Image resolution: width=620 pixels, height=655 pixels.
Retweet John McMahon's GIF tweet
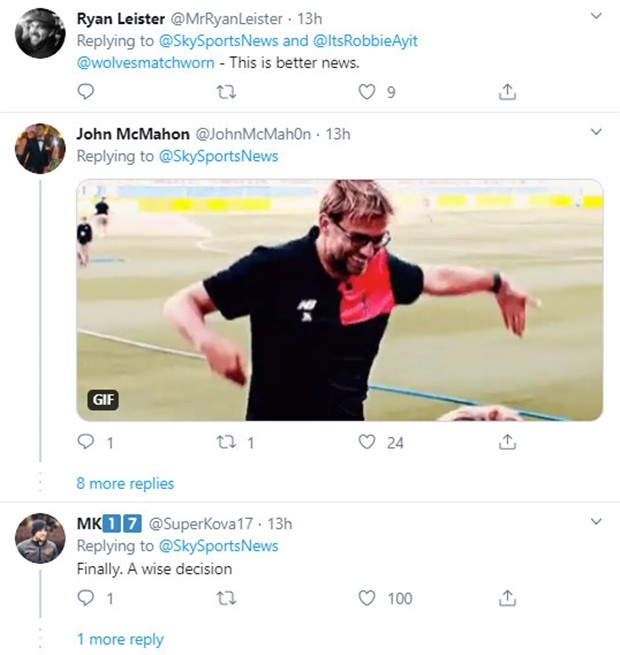pyautogui.click(x=227, y=442)
